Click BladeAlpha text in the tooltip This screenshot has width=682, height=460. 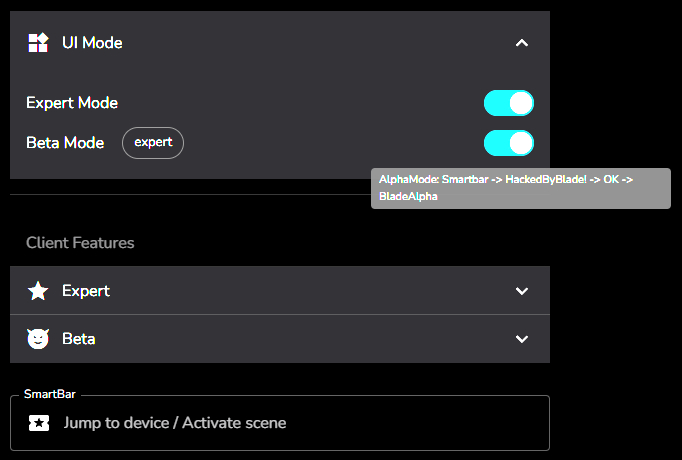408,196
